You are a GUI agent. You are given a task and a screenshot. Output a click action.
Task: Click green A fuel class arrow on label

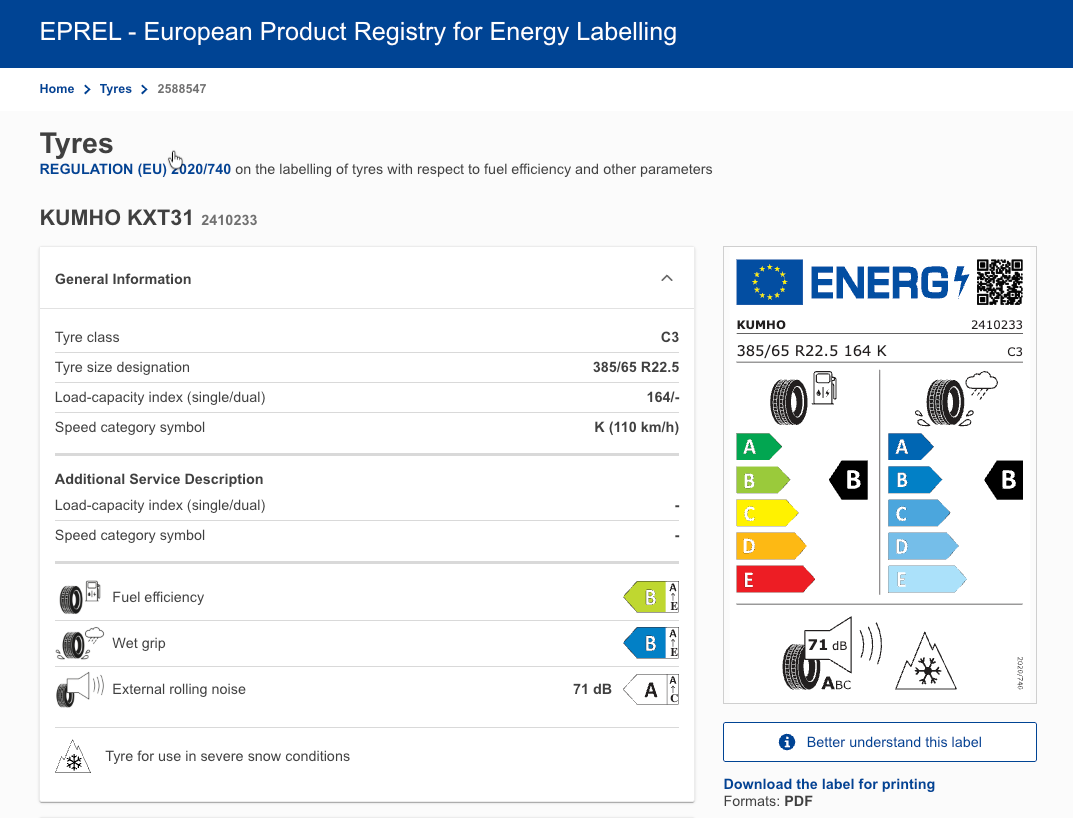tap(758, 447)
